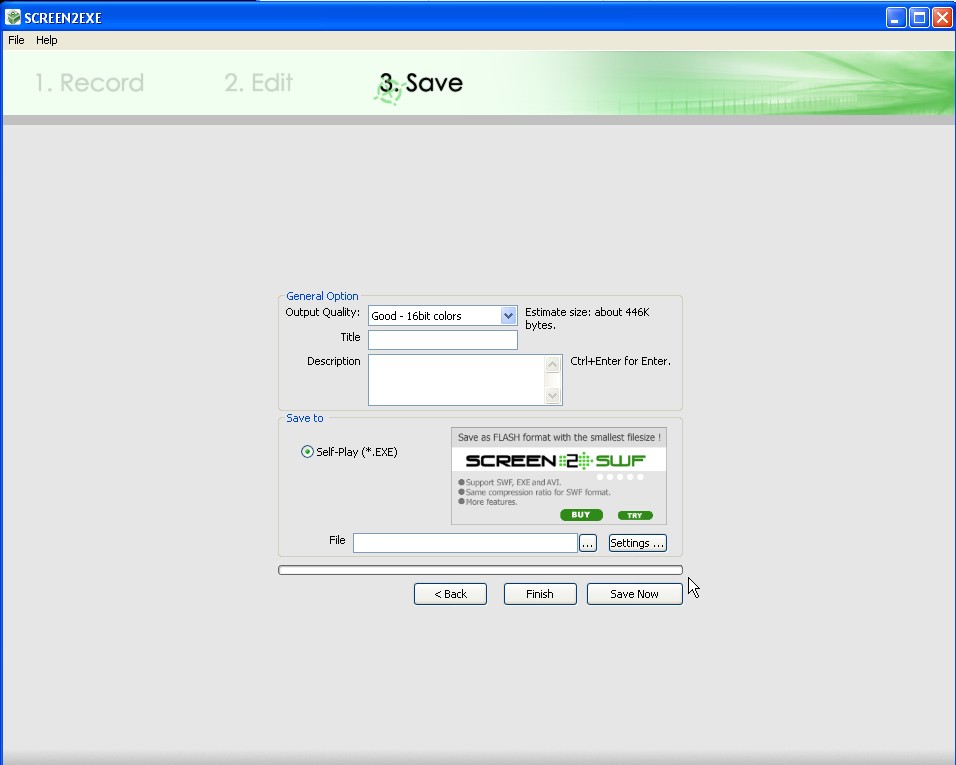Click the 'Ctrl+Enter for Enter.' hint text
956x765 pixels.
click(x=620, y=361)
